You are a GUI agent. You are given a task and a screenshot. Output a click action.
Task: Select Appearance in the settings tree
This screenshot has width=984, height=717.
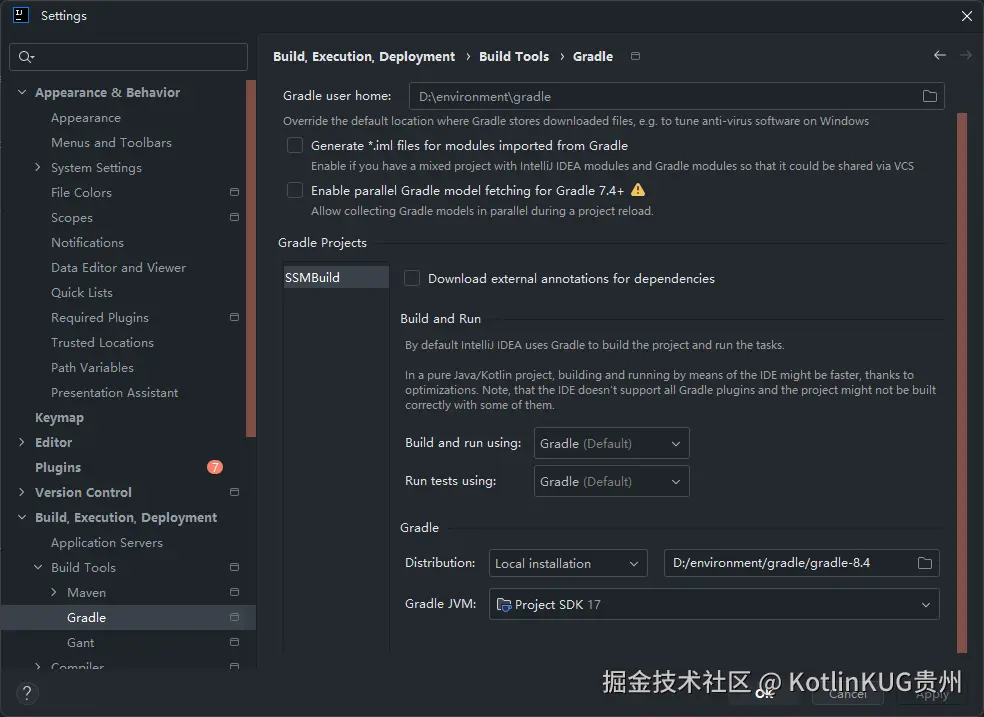coord(86,117)
